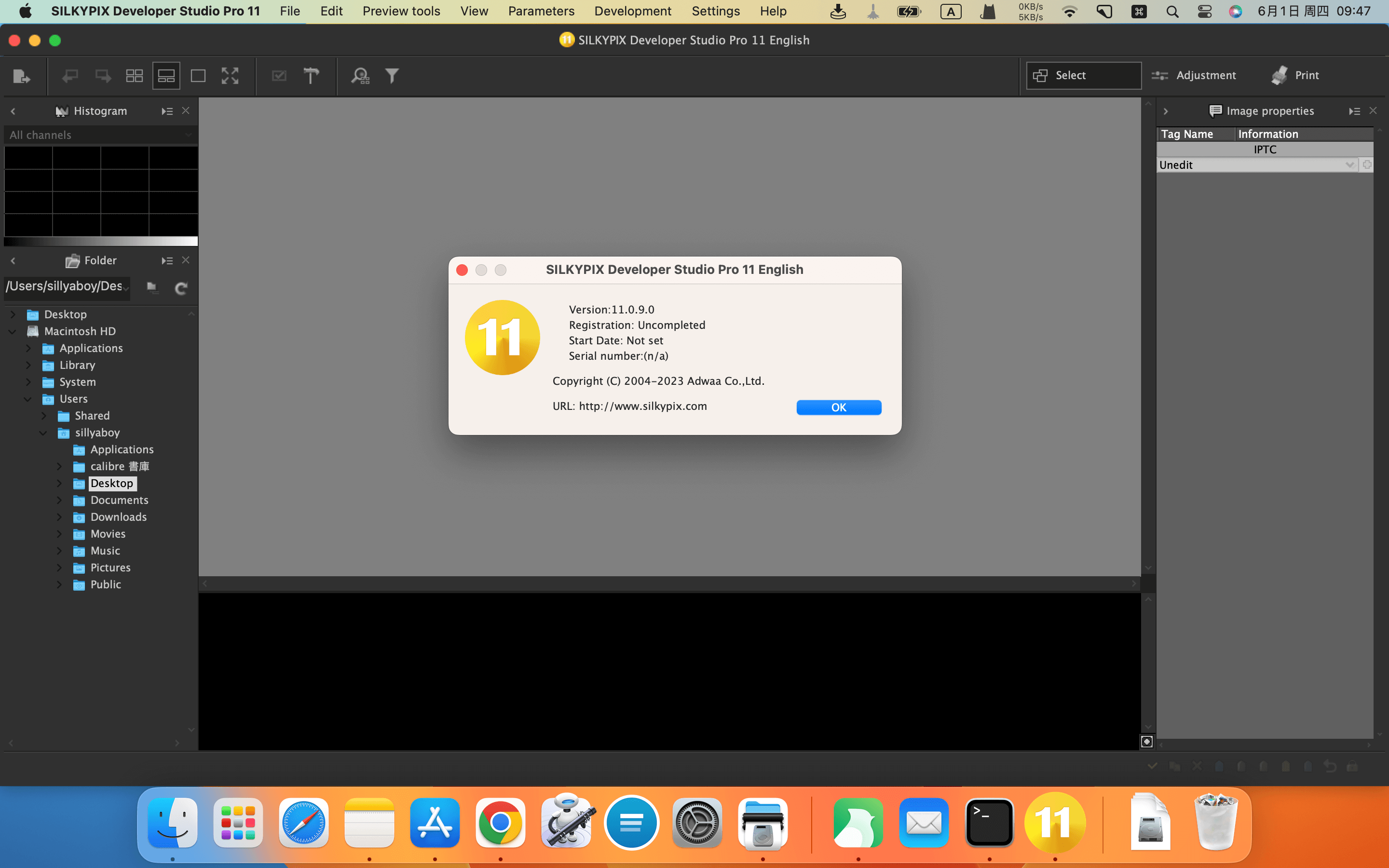Open the Development menu
Viewport: 1389px width, 868px height.
tap(632, 11)
